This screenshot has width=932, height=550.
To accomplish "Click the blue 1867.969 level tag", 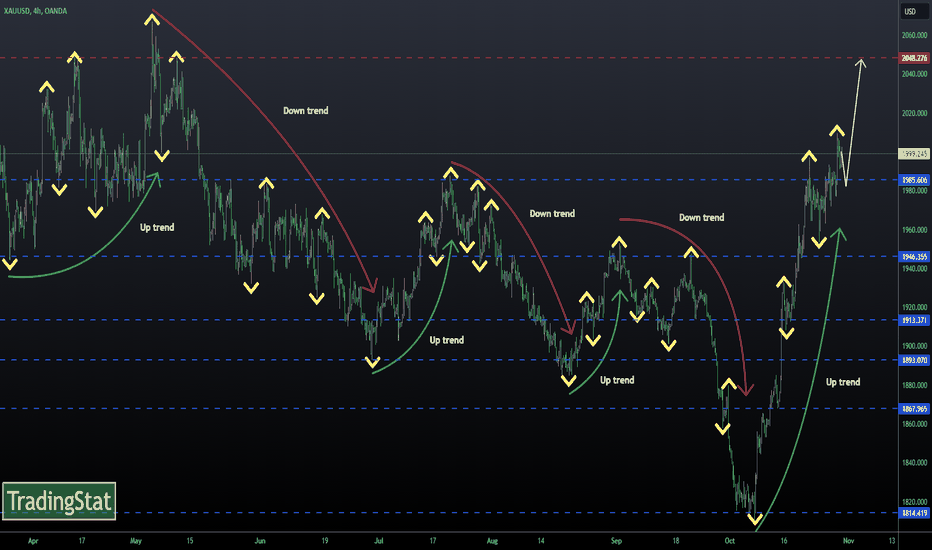I will 914,408.
